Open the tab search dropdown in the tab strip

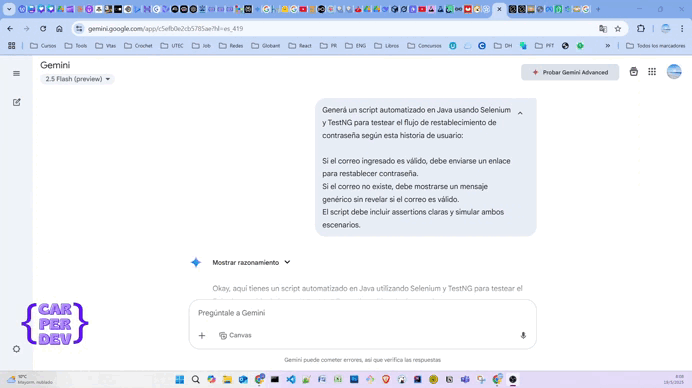(x=9, y=9)
